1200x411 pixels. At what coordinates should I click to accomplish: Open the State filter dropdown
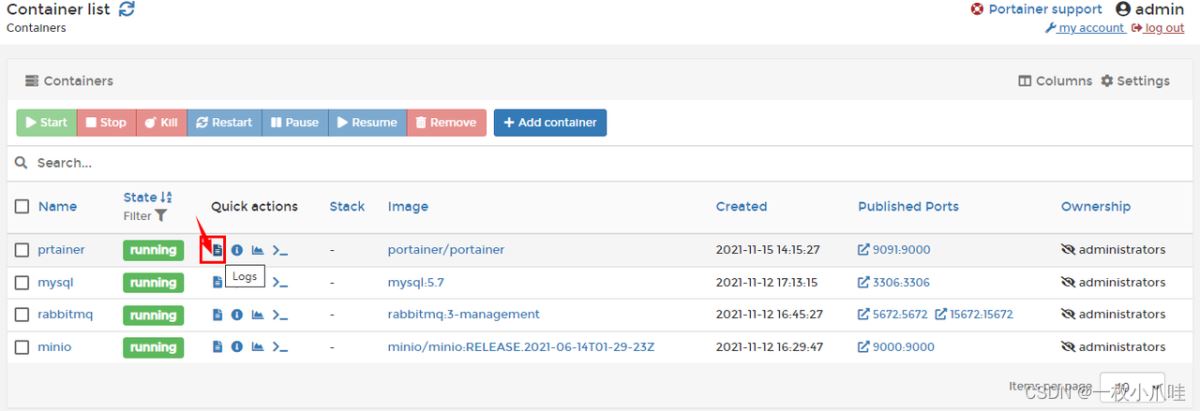tap(145, 216)
